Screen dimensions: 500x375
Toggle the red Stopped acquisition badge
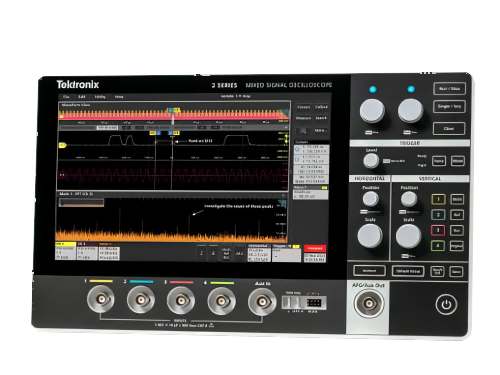tap(315, 248)
